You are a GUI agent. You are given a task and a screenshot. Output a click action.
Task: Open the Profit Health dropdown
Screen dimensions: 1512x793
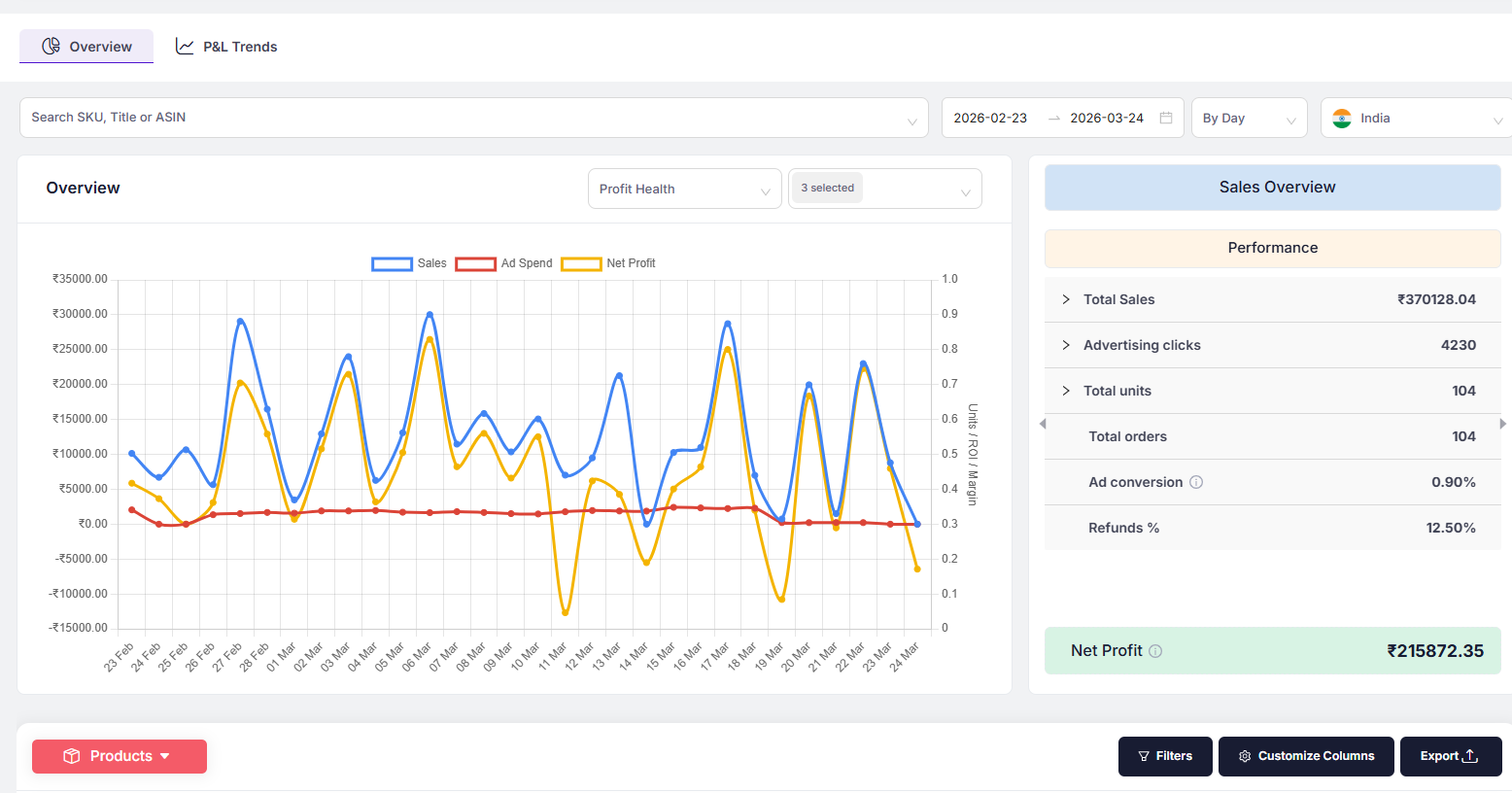684,189
